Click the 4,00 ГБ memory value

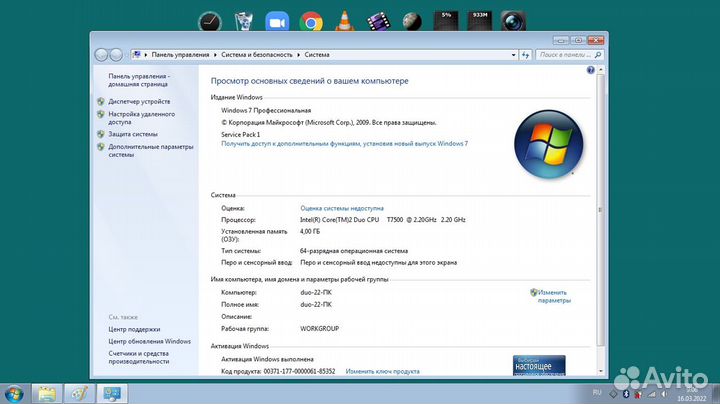tap(310, 232)
